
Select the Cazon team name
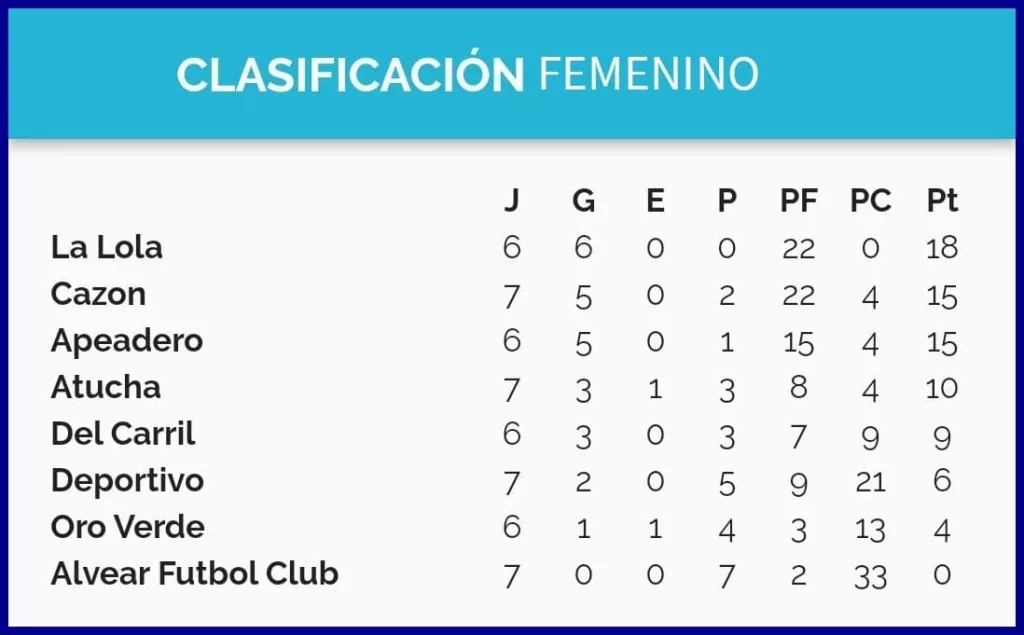(x=98, y=294)
